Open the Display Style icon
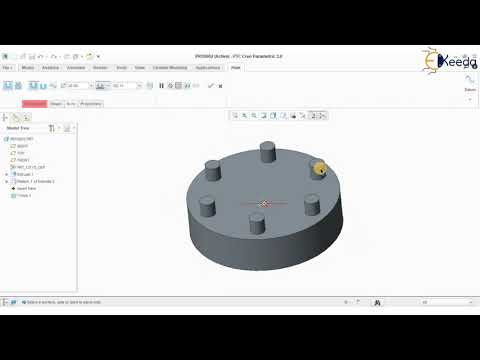Image resolution: width=480 pixels, height=360 pixels. pos(274,116)
